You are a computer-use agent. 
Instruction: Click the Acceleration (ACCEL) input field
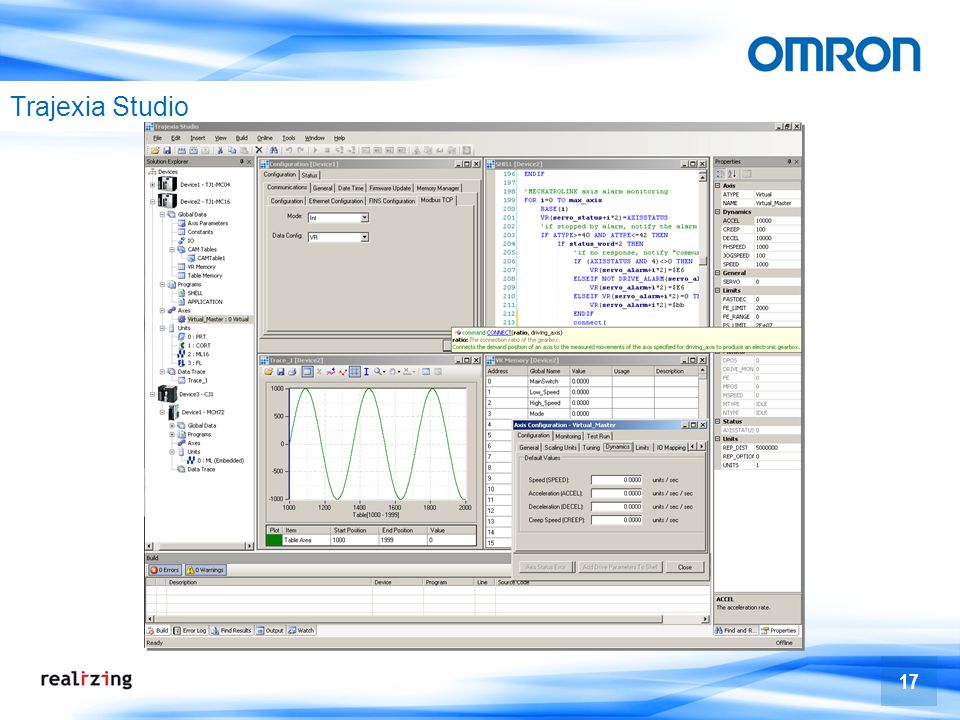coord(617,493)
